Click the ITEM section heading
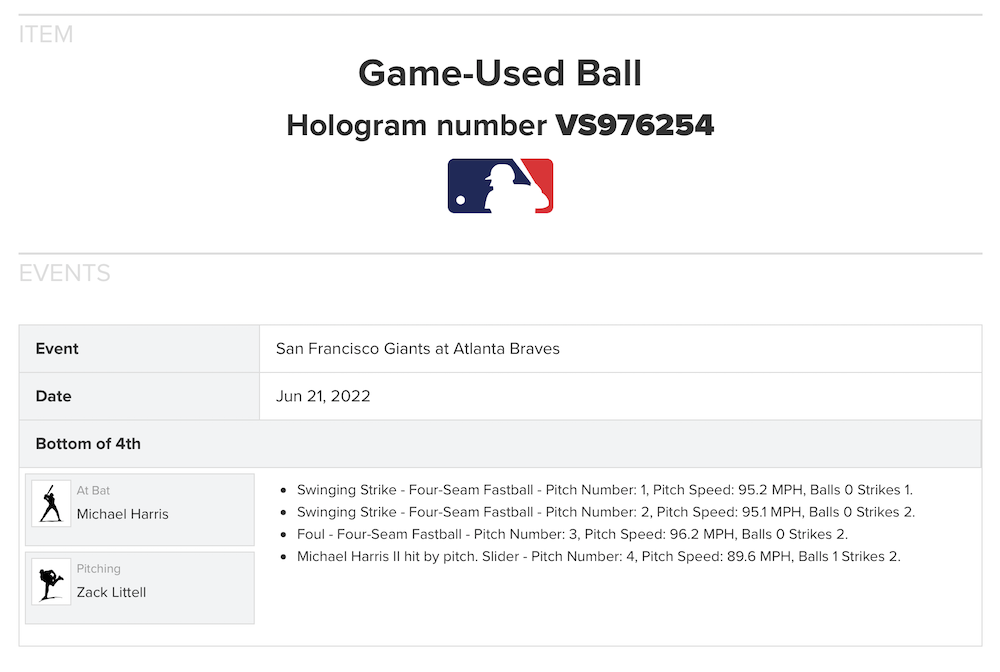1000x672 pixels. click(x=46, y=35)
